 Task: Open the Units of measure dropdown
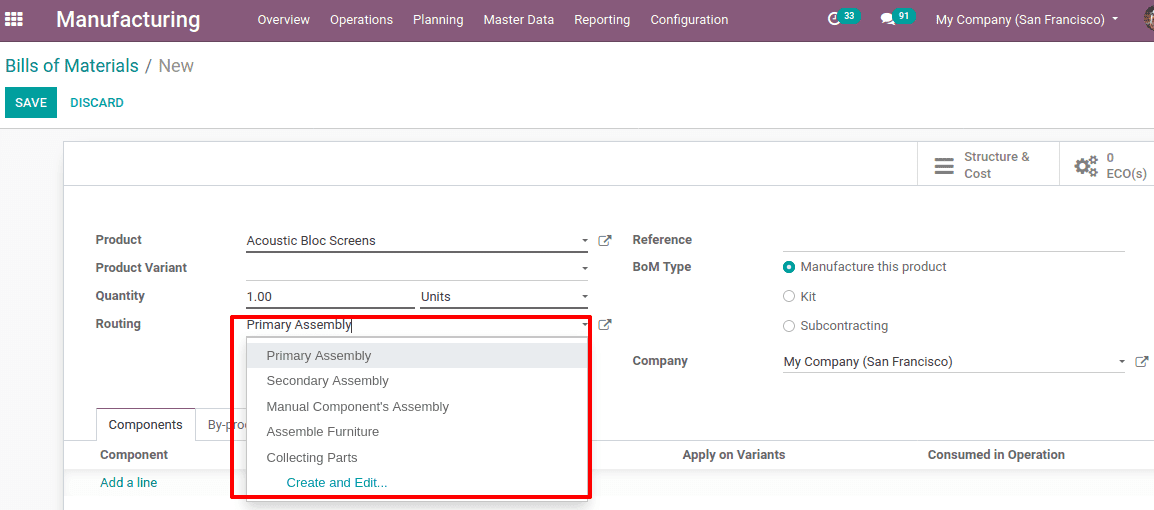pos(503,297)
